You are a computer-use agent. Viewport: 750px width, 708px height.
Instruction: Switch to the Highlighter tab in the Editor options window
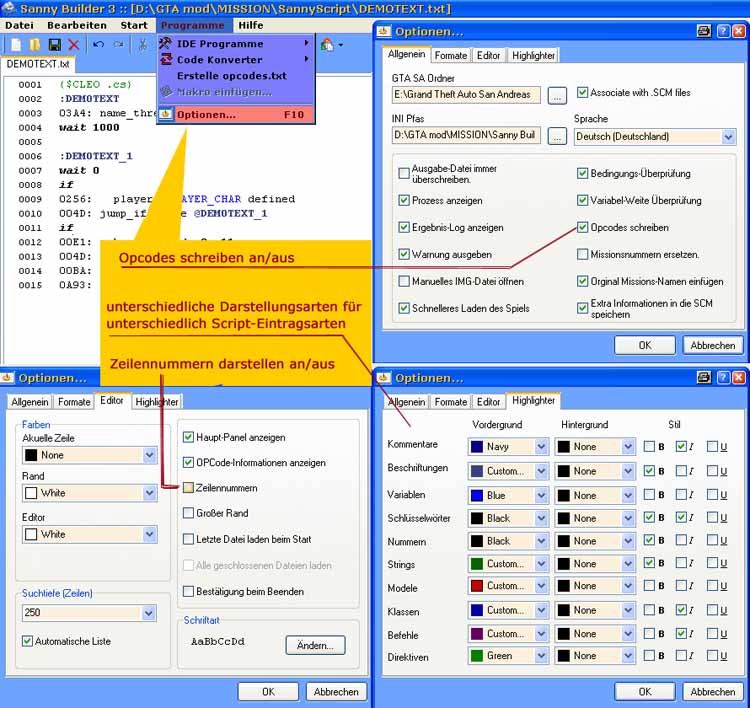pos(156,402)
